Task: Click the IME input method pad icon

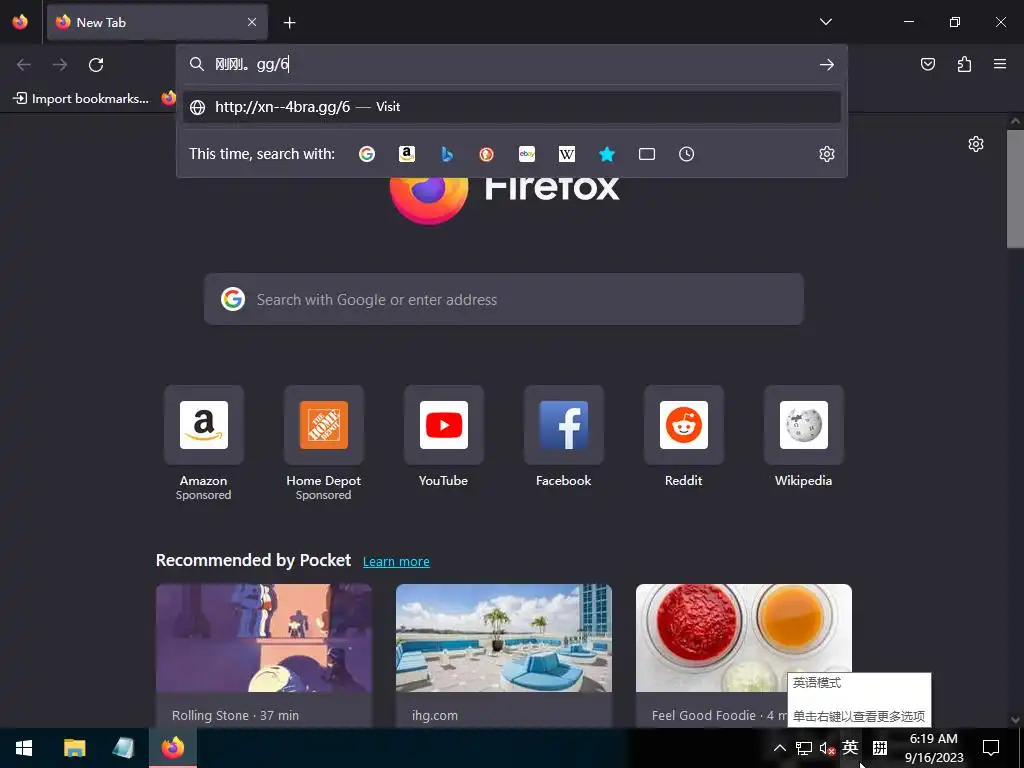Action: pos(880,748)
